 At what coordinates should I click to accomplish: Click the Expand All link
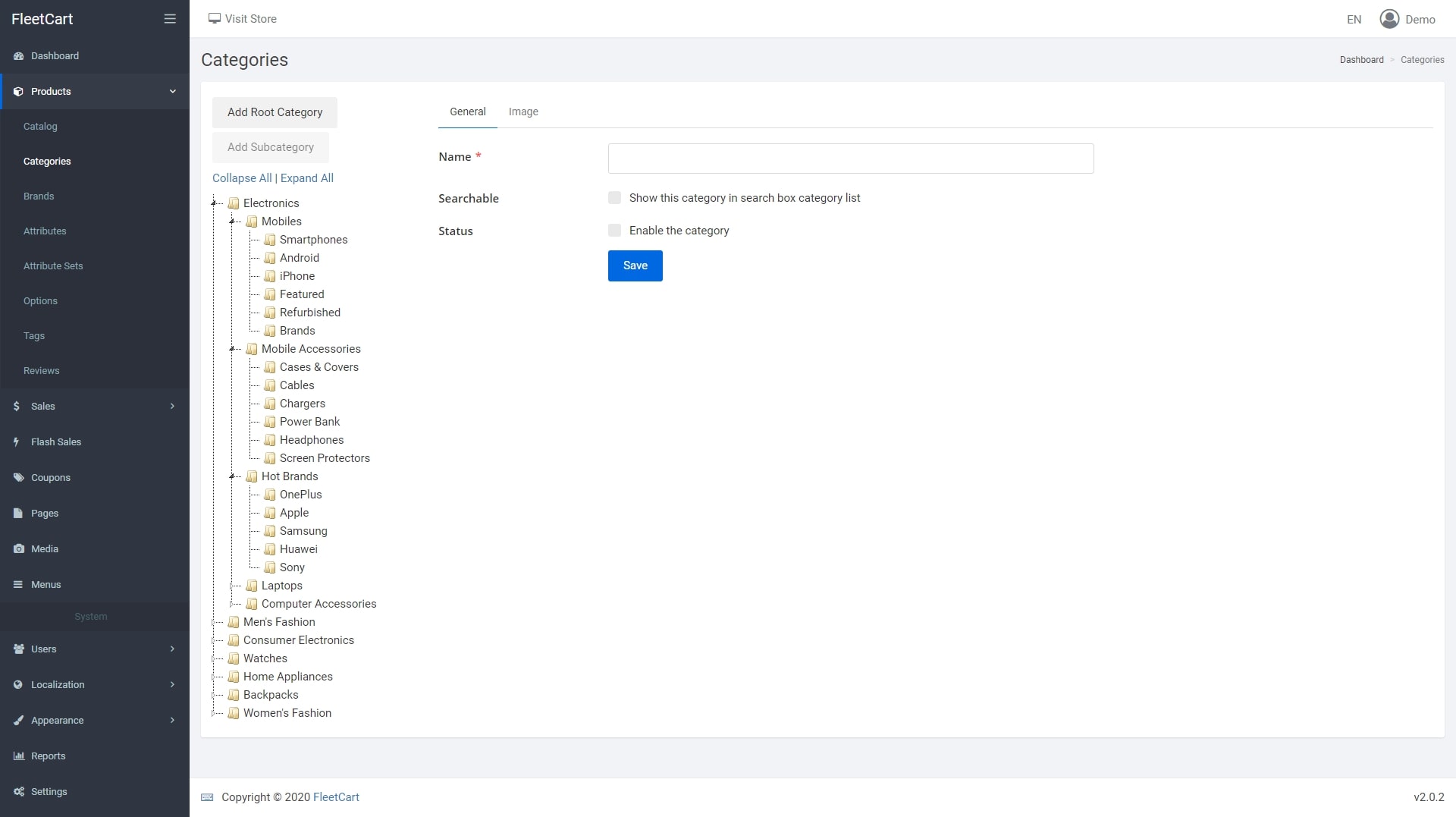[x=307, y=178]
